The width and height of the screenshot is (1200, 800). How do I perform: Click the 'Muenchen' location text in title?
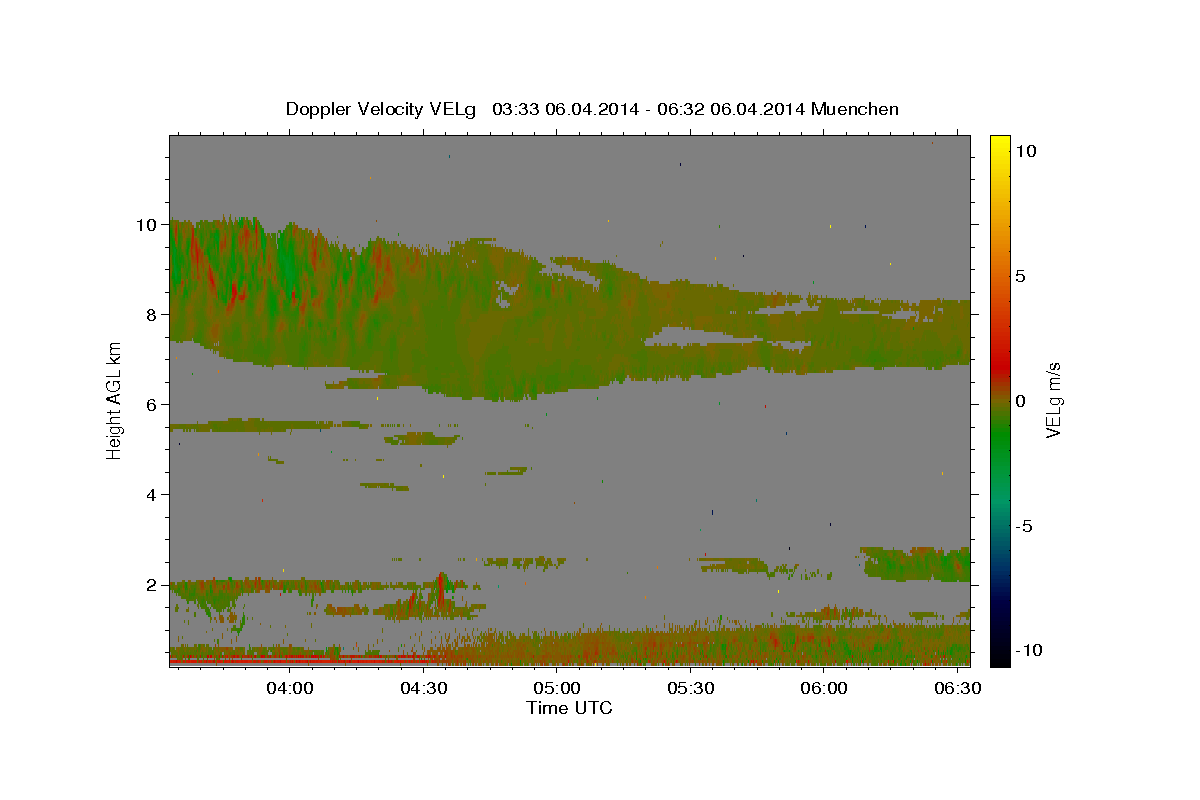point(855,109)
